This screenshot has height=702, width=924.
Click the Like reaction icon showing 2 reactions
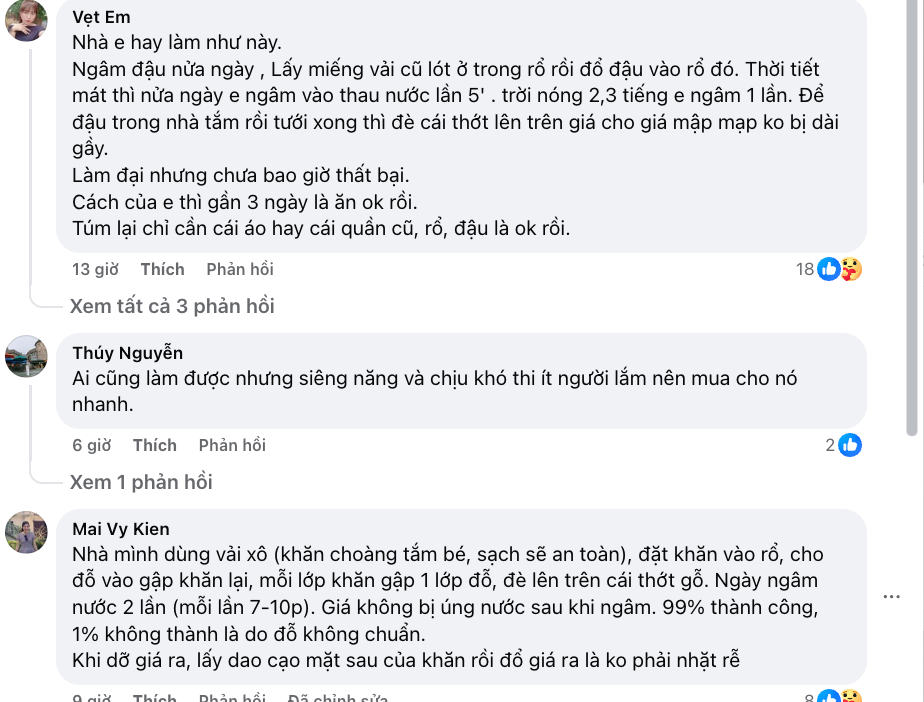851,444
